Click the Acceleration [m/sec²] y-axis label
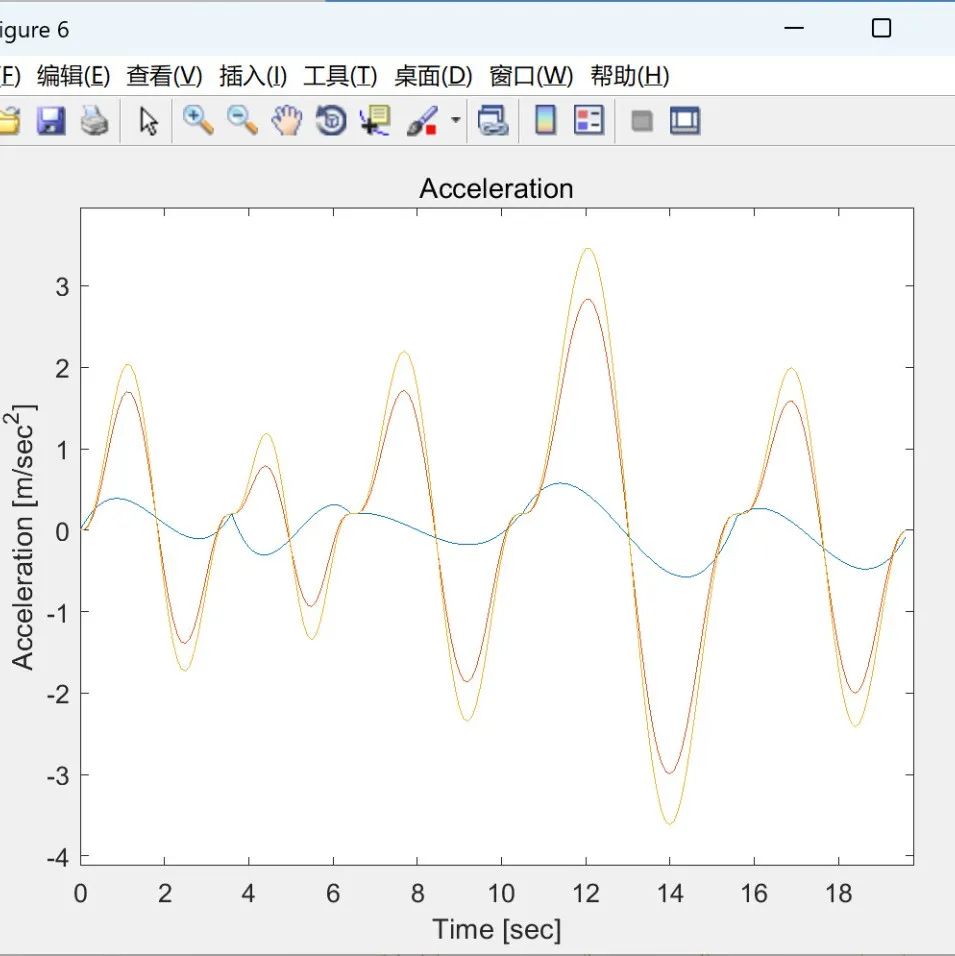 [22, 537]
